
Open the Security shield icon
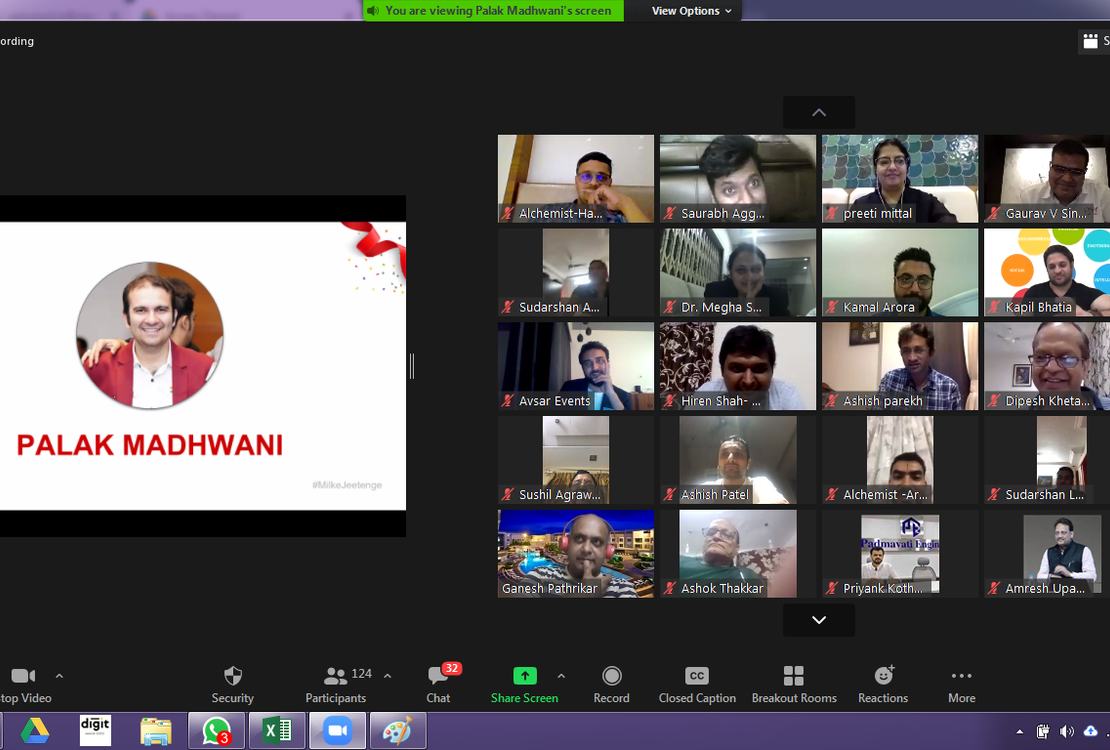pos(232,676)
